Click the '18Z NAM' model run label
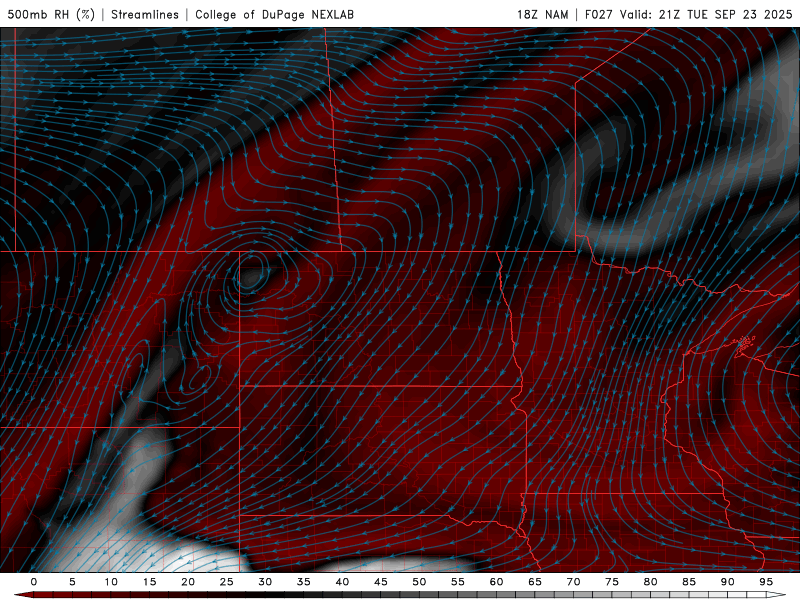This screenshot has width=800, height=600. click(x=542, y=14)
